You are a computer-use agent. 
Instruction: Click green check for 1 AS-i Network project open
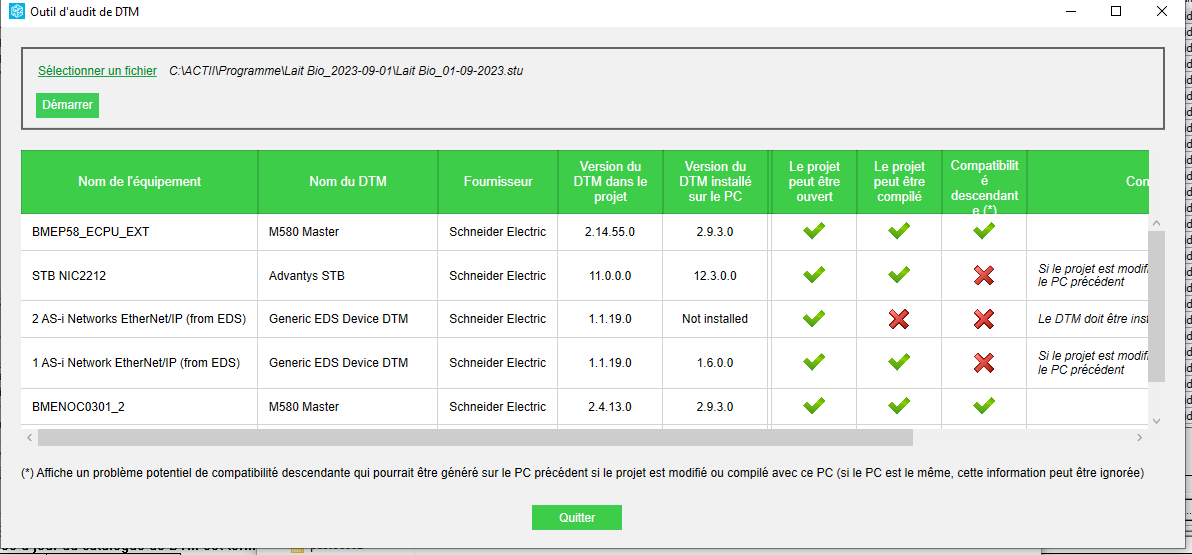[x=814, y=362]
